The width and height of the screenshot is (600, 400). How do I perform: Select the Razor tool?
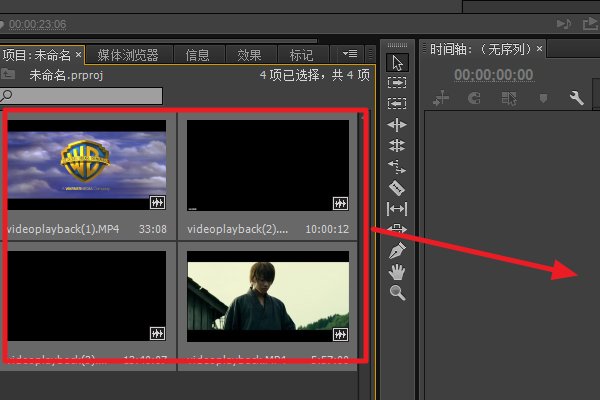(x=397, y=188)
